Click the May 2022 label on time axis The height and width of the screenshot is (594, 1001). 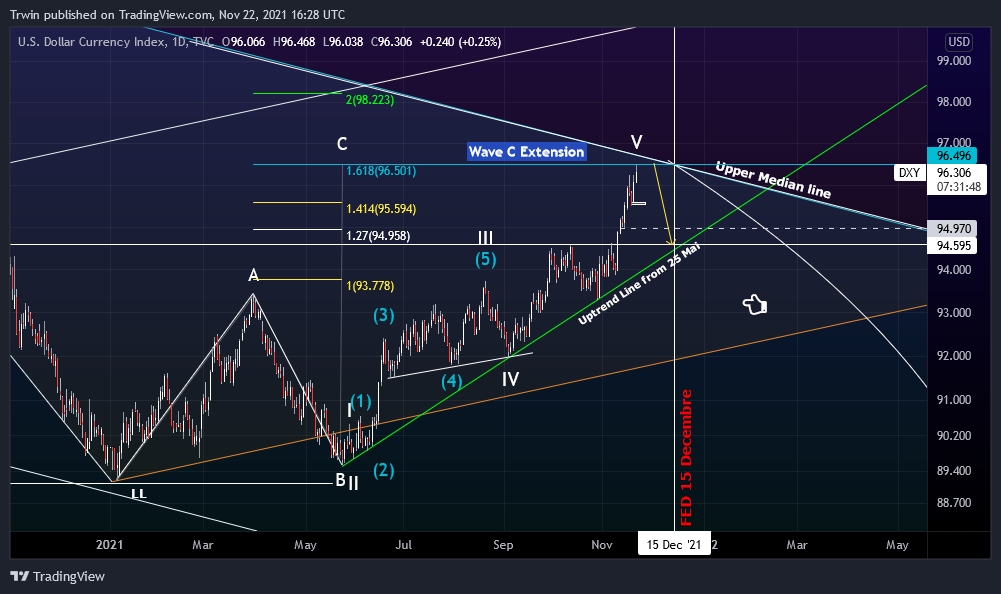[x=897, y=545]
